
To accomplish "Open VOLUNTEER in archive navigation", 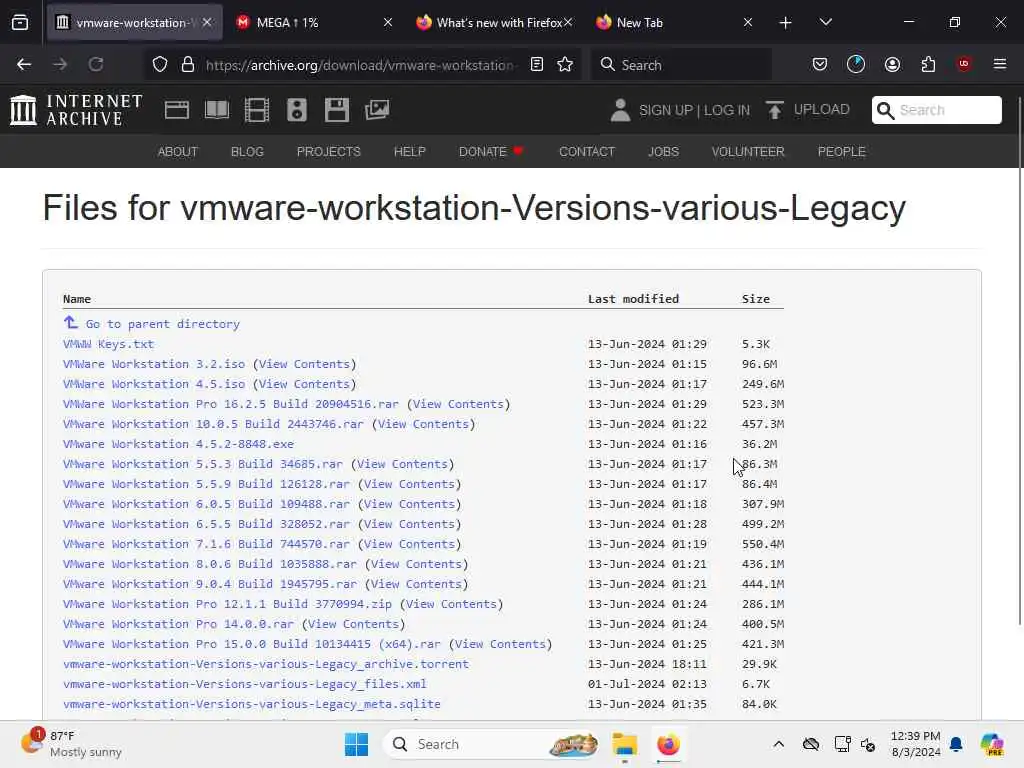I will [x=748, y=152].
